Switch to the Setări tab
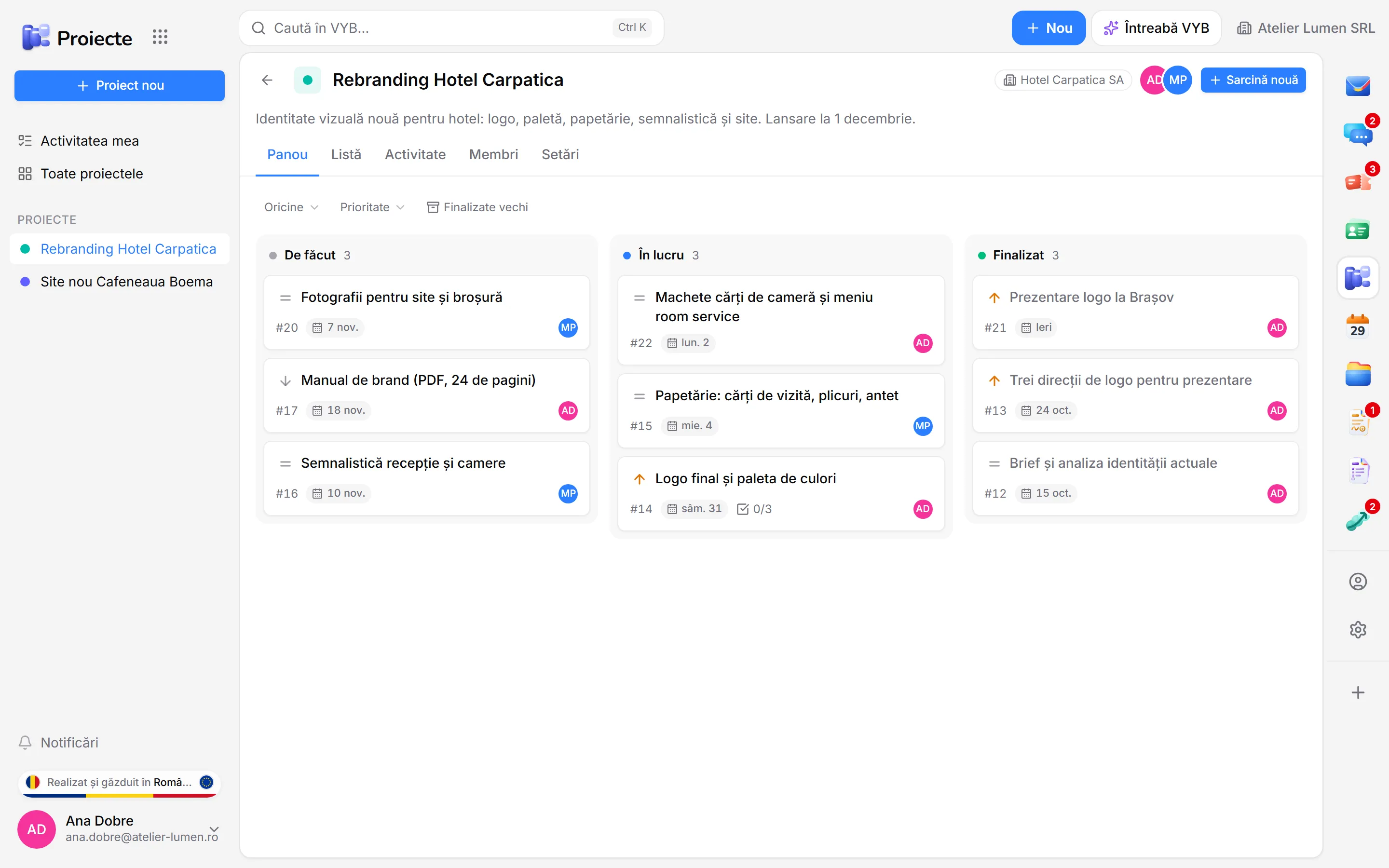The height and width of the screenshot is (868, 1389). click(x=560, y=154)
